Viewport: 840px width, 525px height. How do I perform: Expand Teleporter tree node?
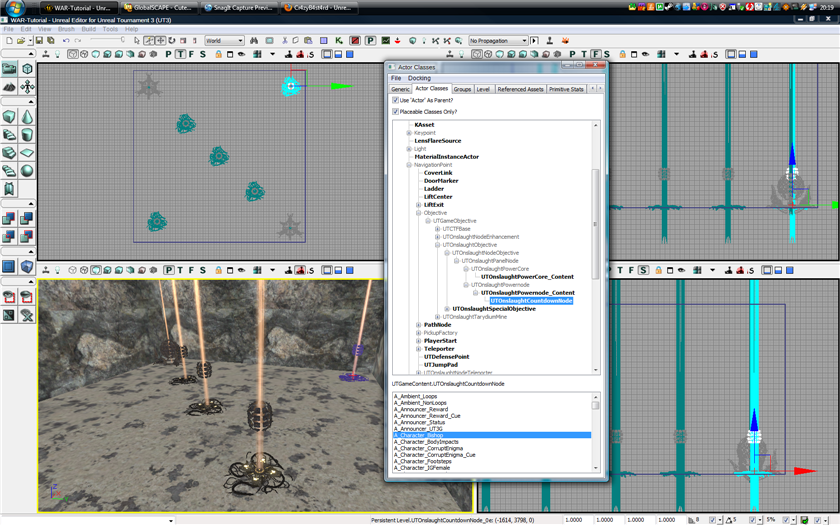pyautogui.click(x=418, y=349)
